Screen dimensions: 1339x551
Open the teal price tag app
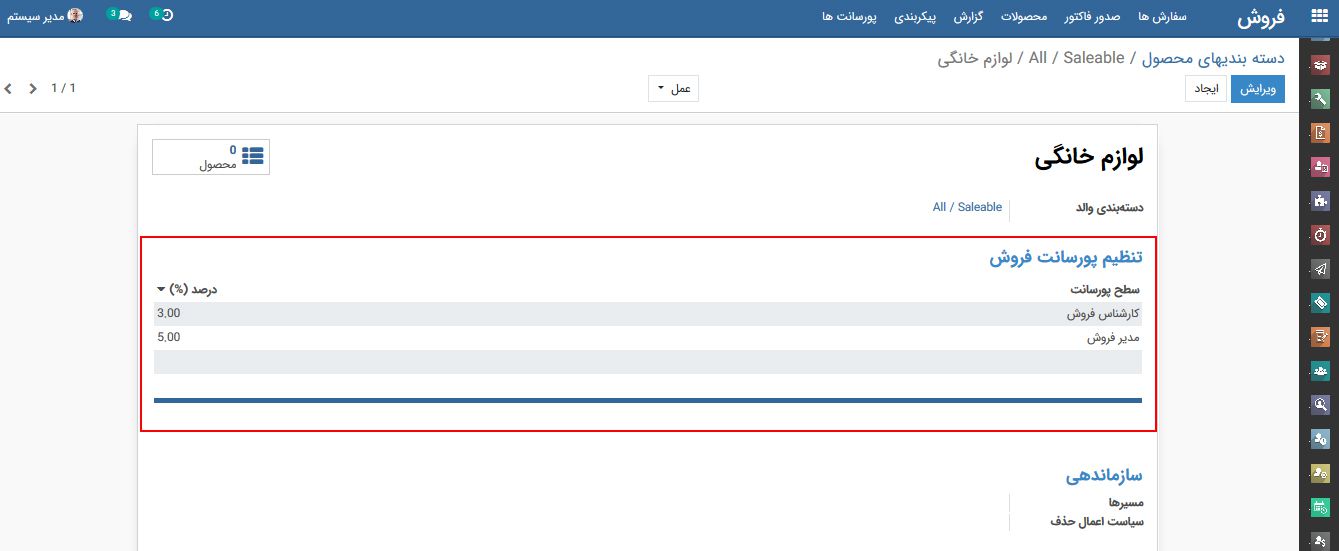point(1320,303)
